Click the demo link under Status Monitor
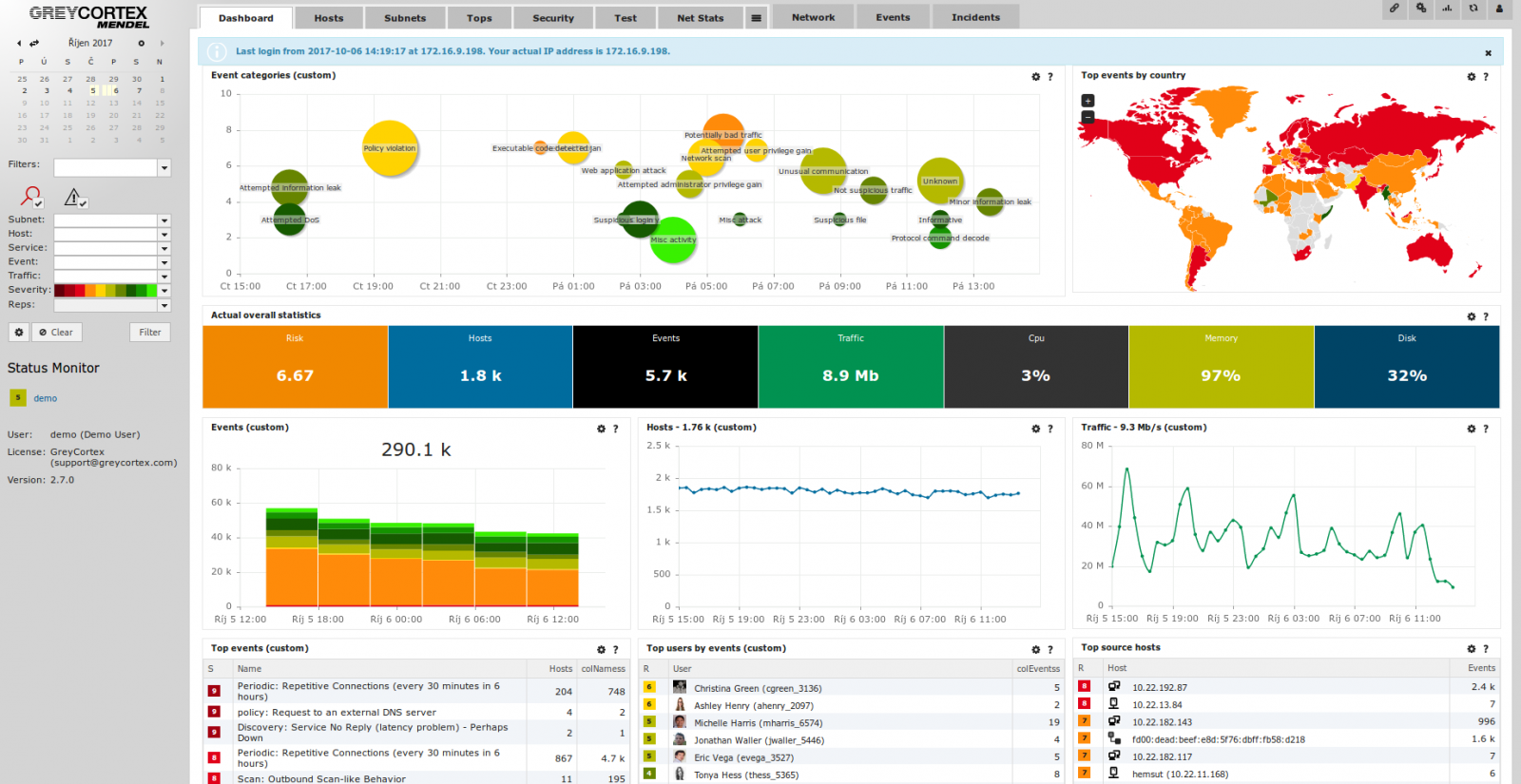The height and width of the screenshot is (784, 1521). click(46, 398)
